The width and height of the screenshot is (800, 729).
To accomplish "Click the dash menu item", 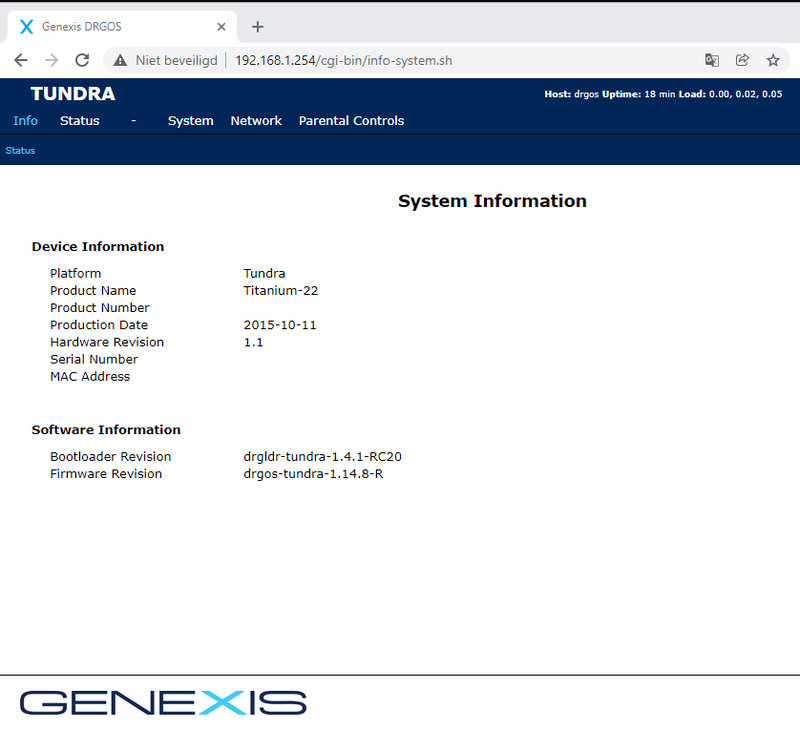I will 134,121.
